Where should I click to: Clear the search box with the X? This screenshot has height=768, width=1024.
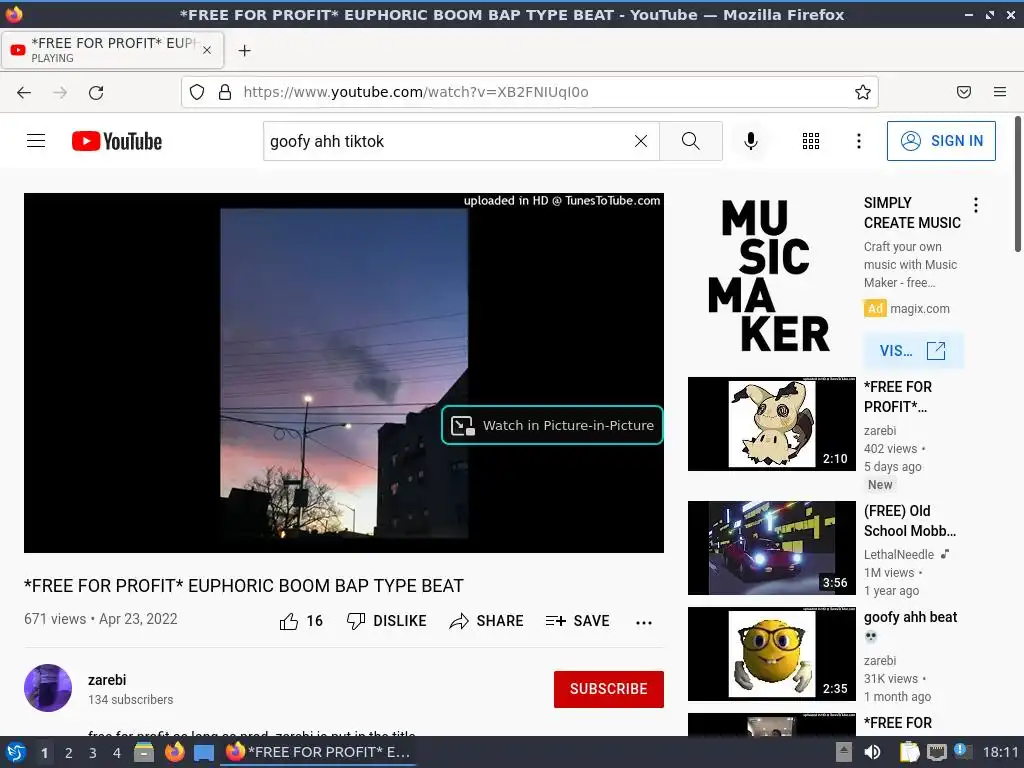pyautogui.click(x=641, y=141)
